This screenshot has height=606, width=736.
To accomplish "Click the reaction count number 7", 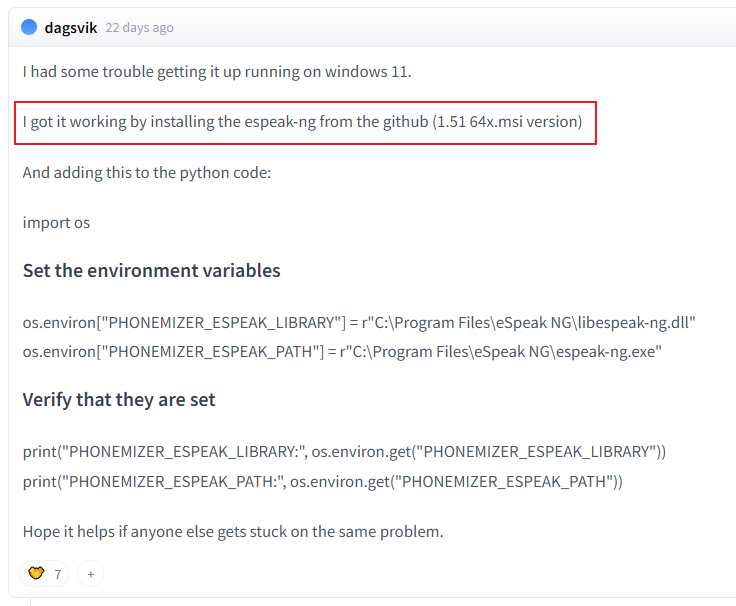I will click(x=58, y=575).
